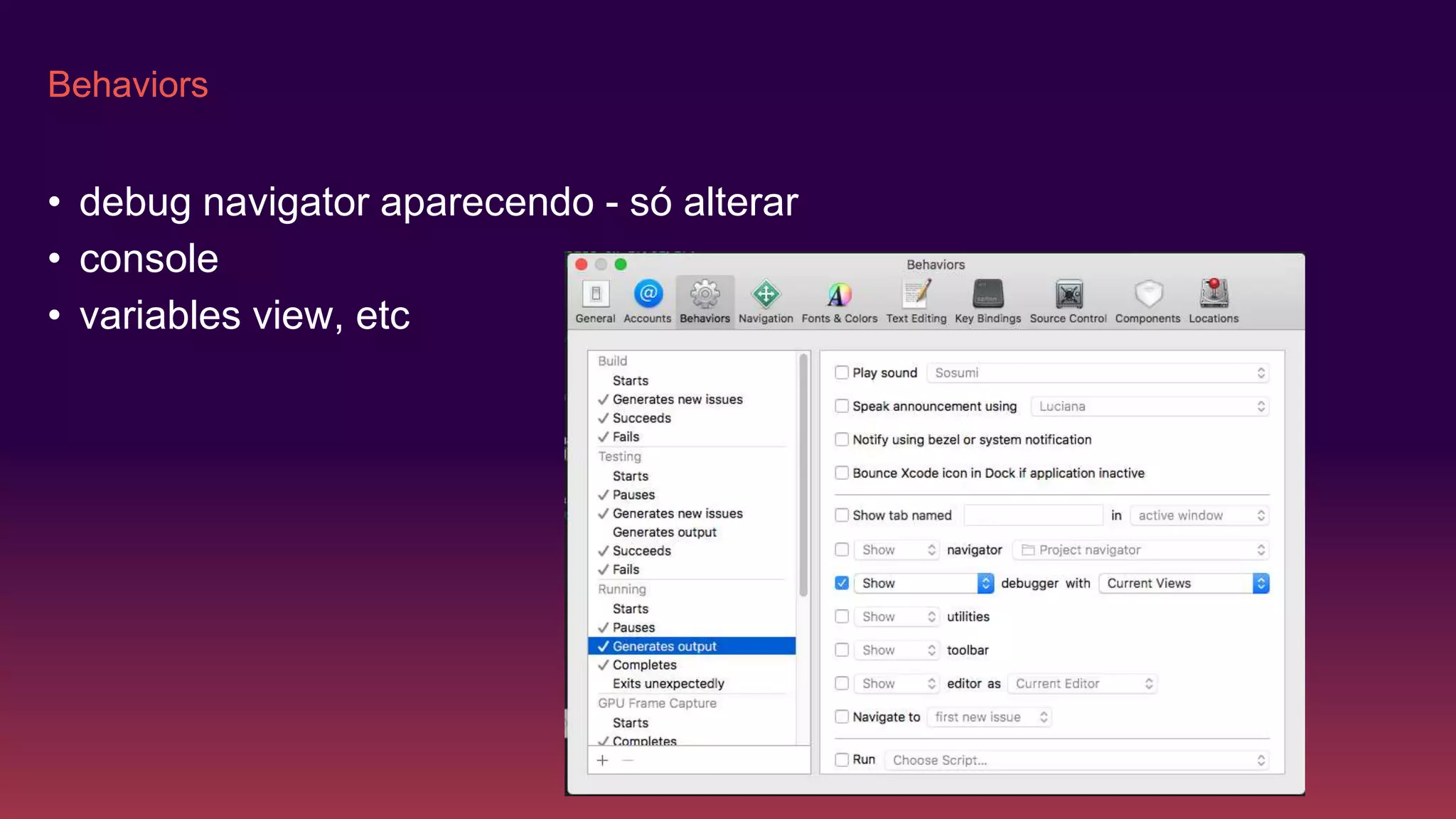Open Show dropdown for utilities
Viewport: 1456px width, 819px height.
pos(897,616)
